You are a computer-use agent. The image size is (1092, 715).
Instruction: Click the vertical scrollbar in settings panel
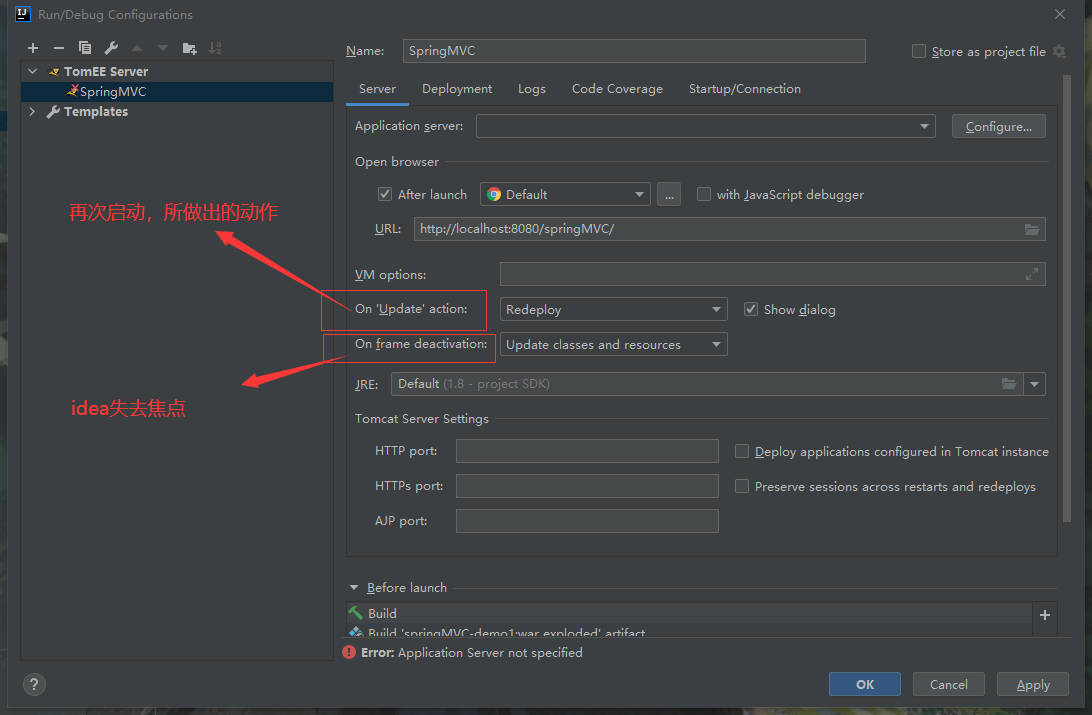(1067, 299)
